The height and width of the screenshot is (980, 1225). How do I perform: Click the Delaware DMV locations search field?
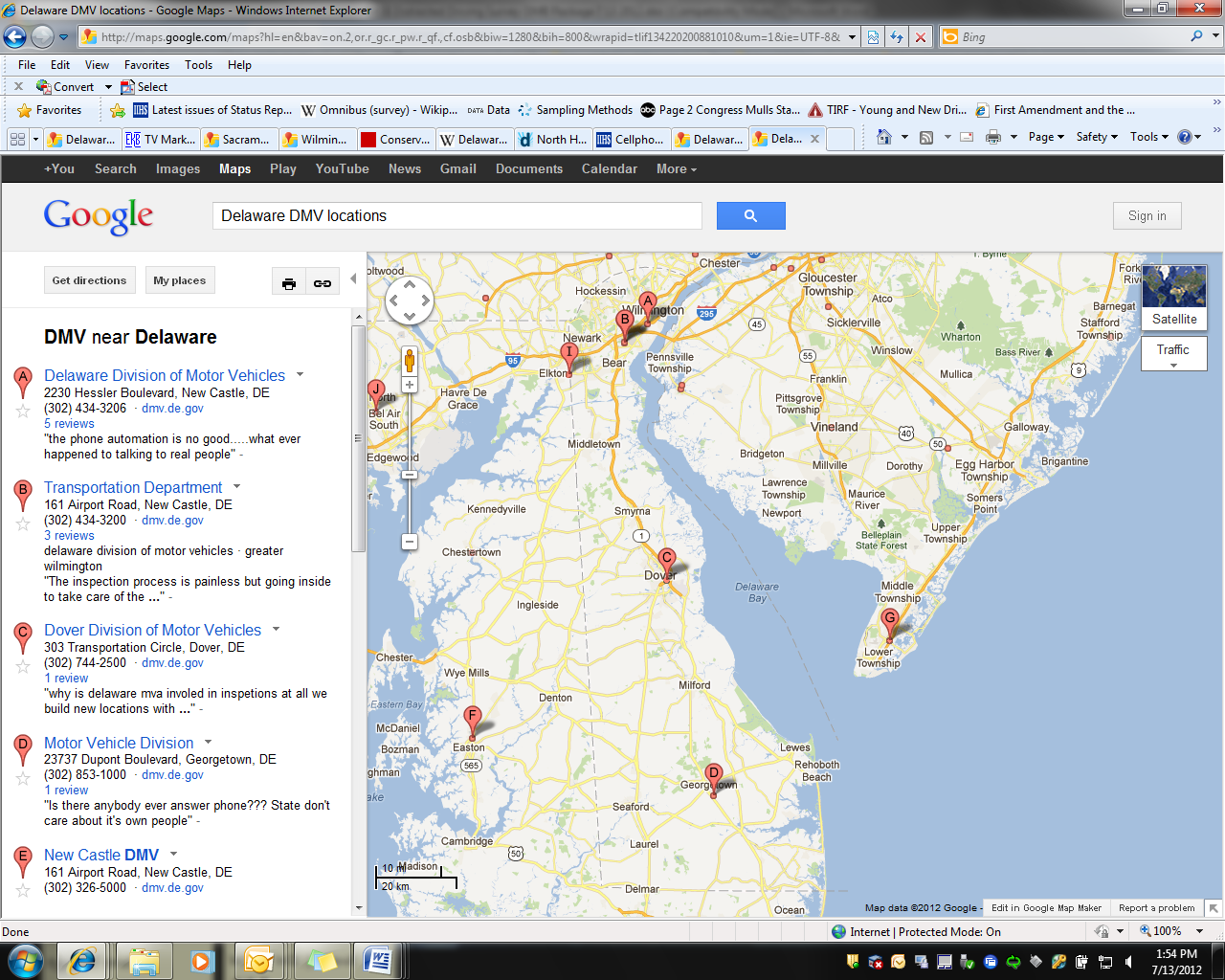pos(457,215)
